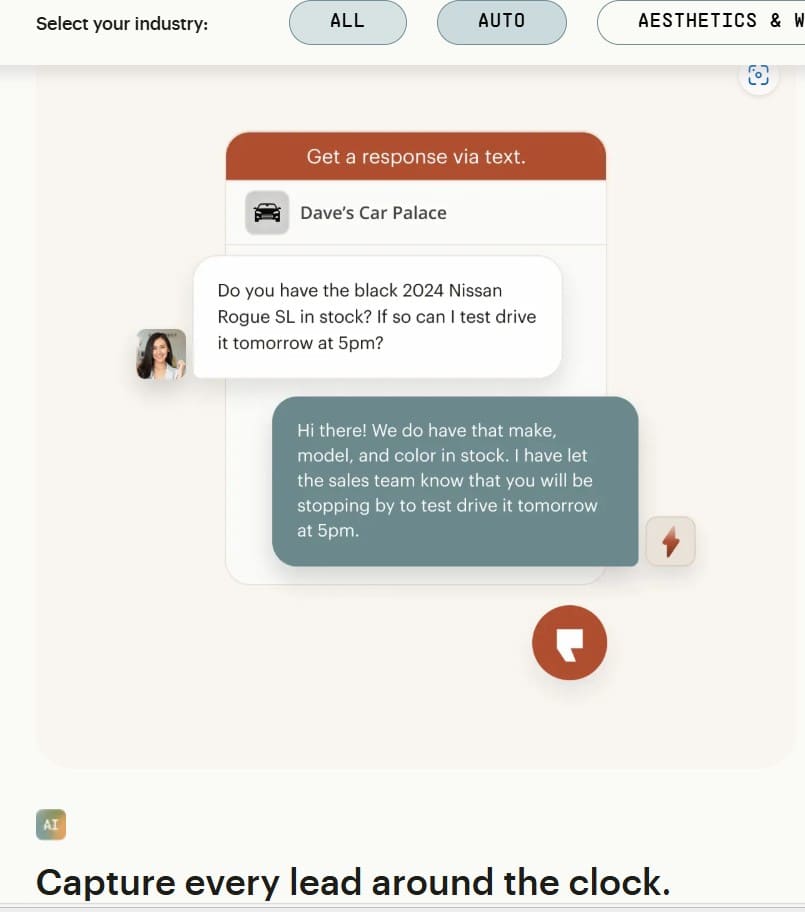
Task: Click the AI badge icon
Action: tap(51, 824)
